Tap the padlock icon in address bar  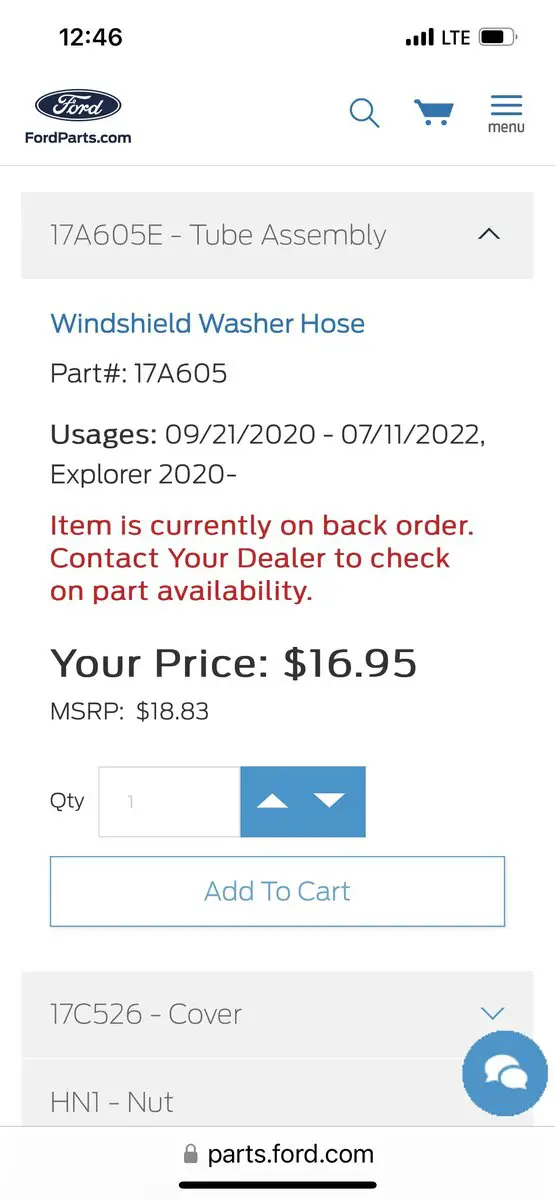point(191,1155)
